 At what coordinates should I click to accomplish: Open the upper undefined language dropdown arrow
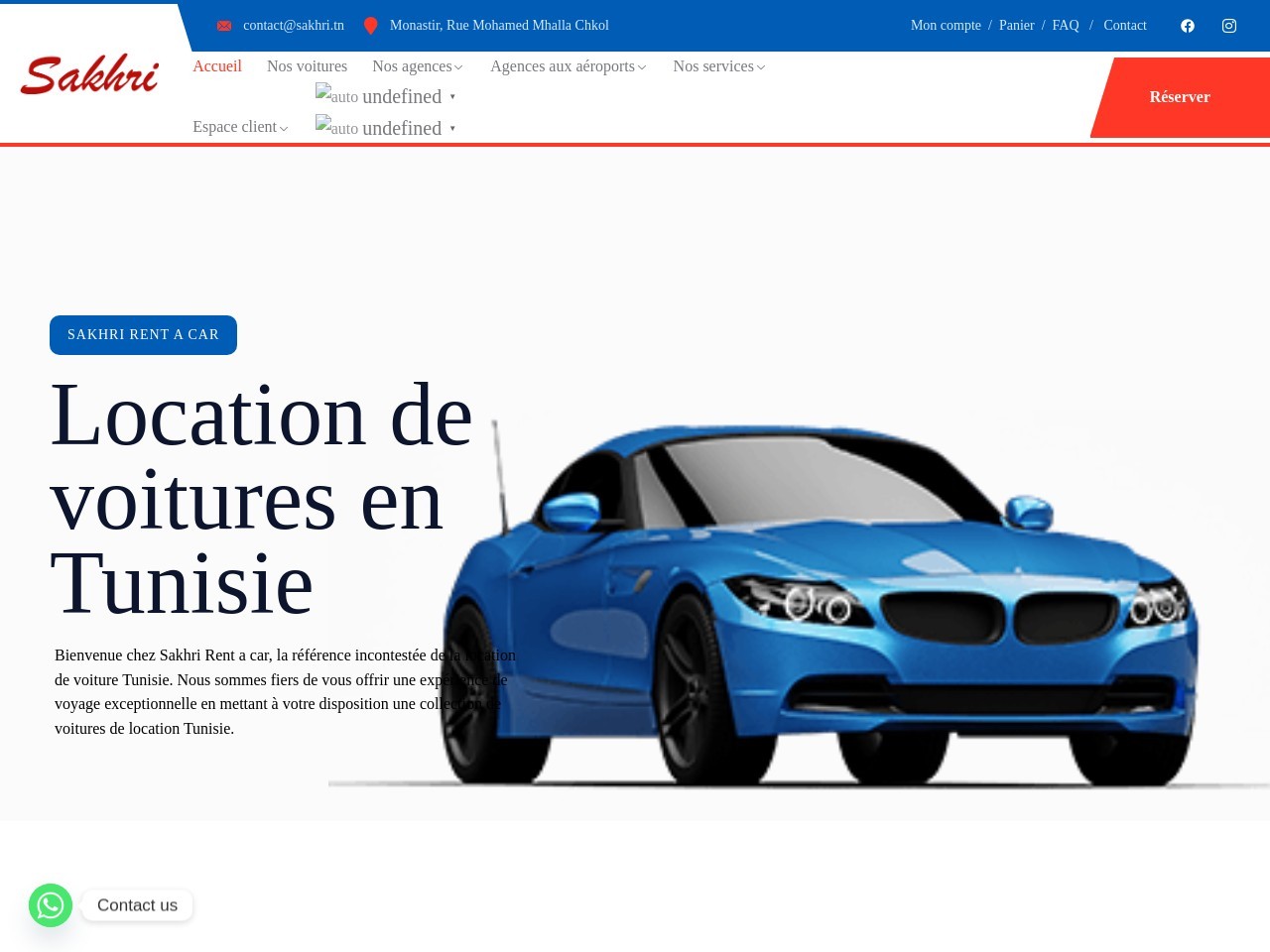click(x=452, y=97)
